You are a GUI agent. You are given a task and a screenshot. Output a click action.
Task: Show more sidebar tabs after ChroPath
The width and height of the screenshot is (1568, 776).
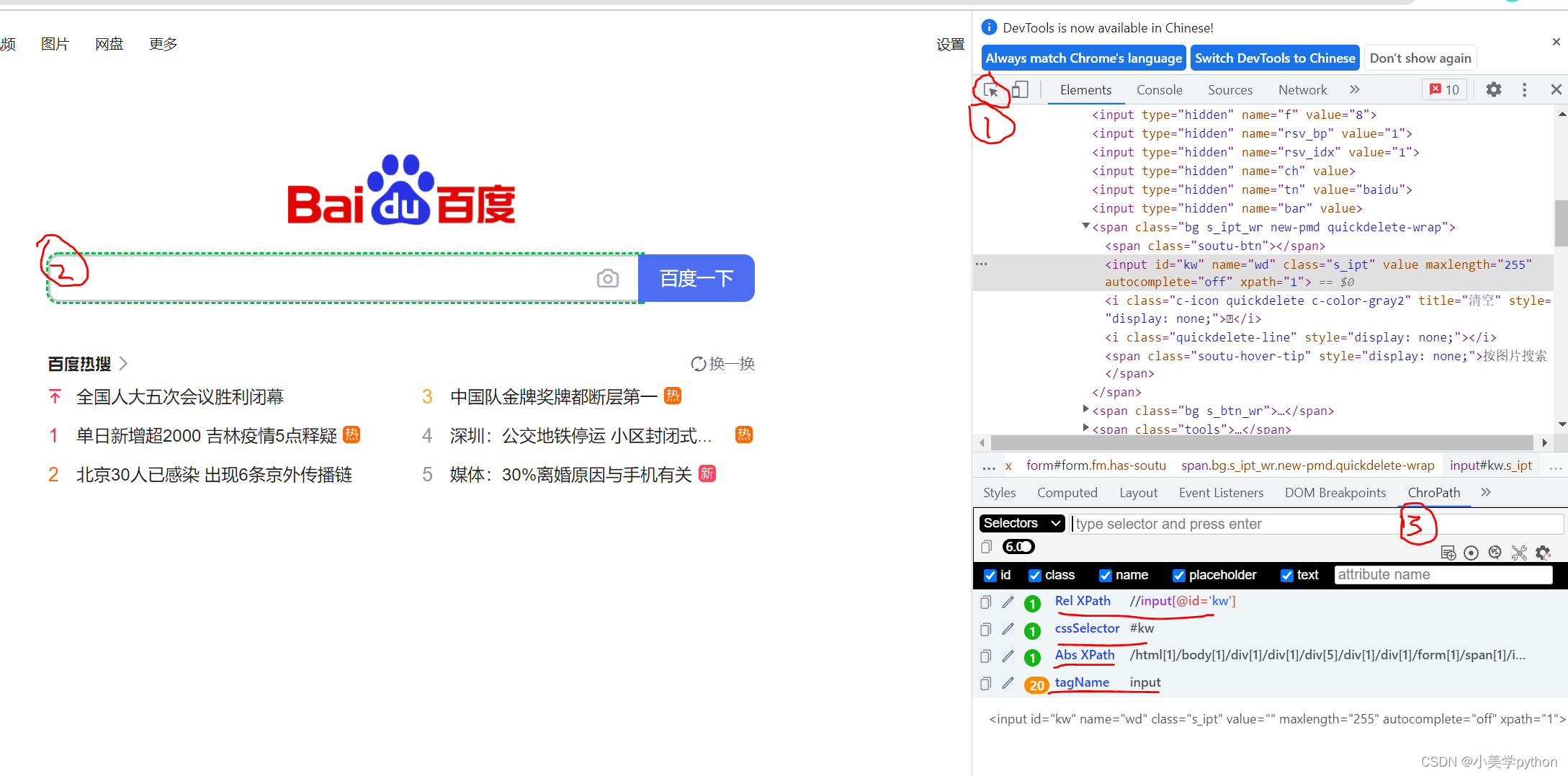[1486, 492]
